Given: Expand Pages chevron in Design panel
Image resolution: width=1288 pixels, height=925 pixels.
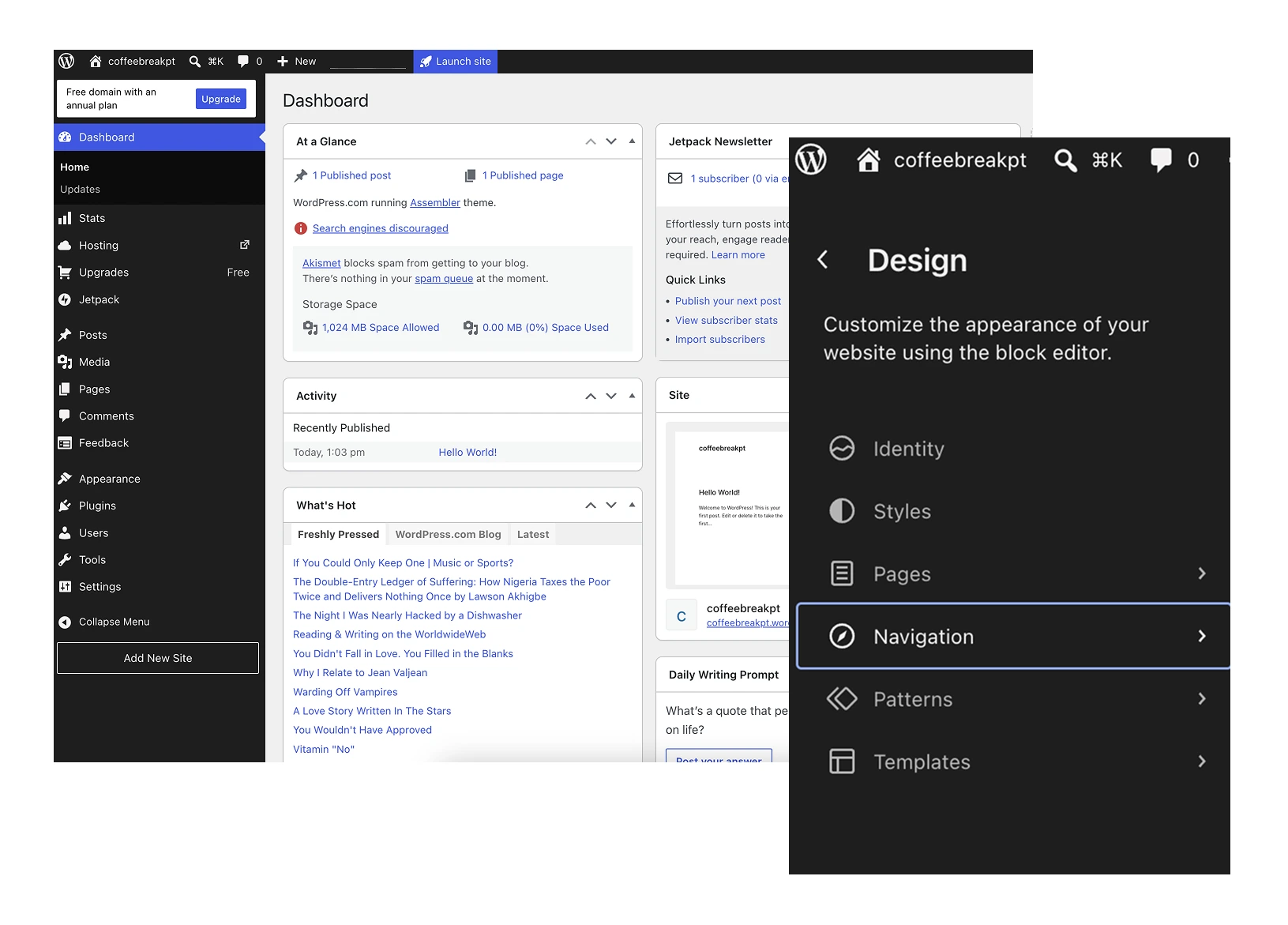Looking at the screenshot, I should click(1202, 573).
